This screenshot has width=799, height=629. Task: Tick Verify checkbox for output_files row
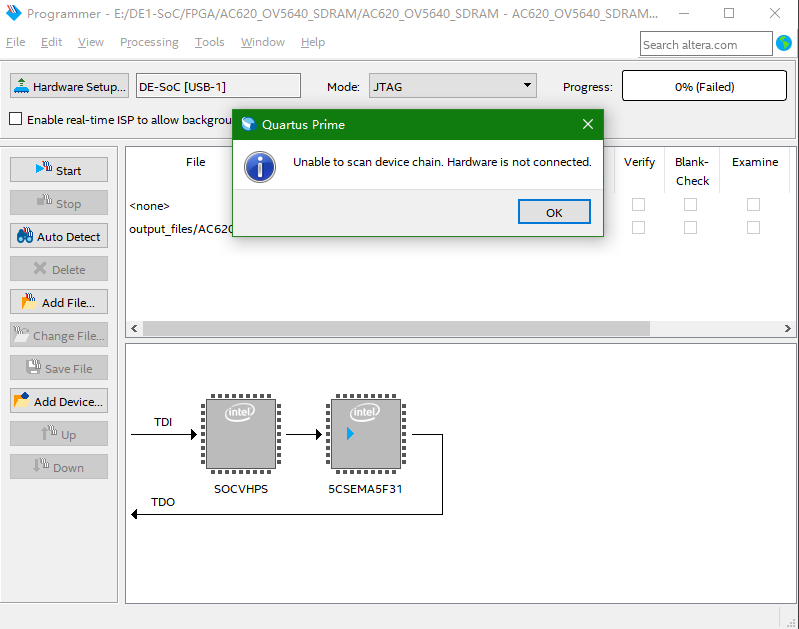638,227
